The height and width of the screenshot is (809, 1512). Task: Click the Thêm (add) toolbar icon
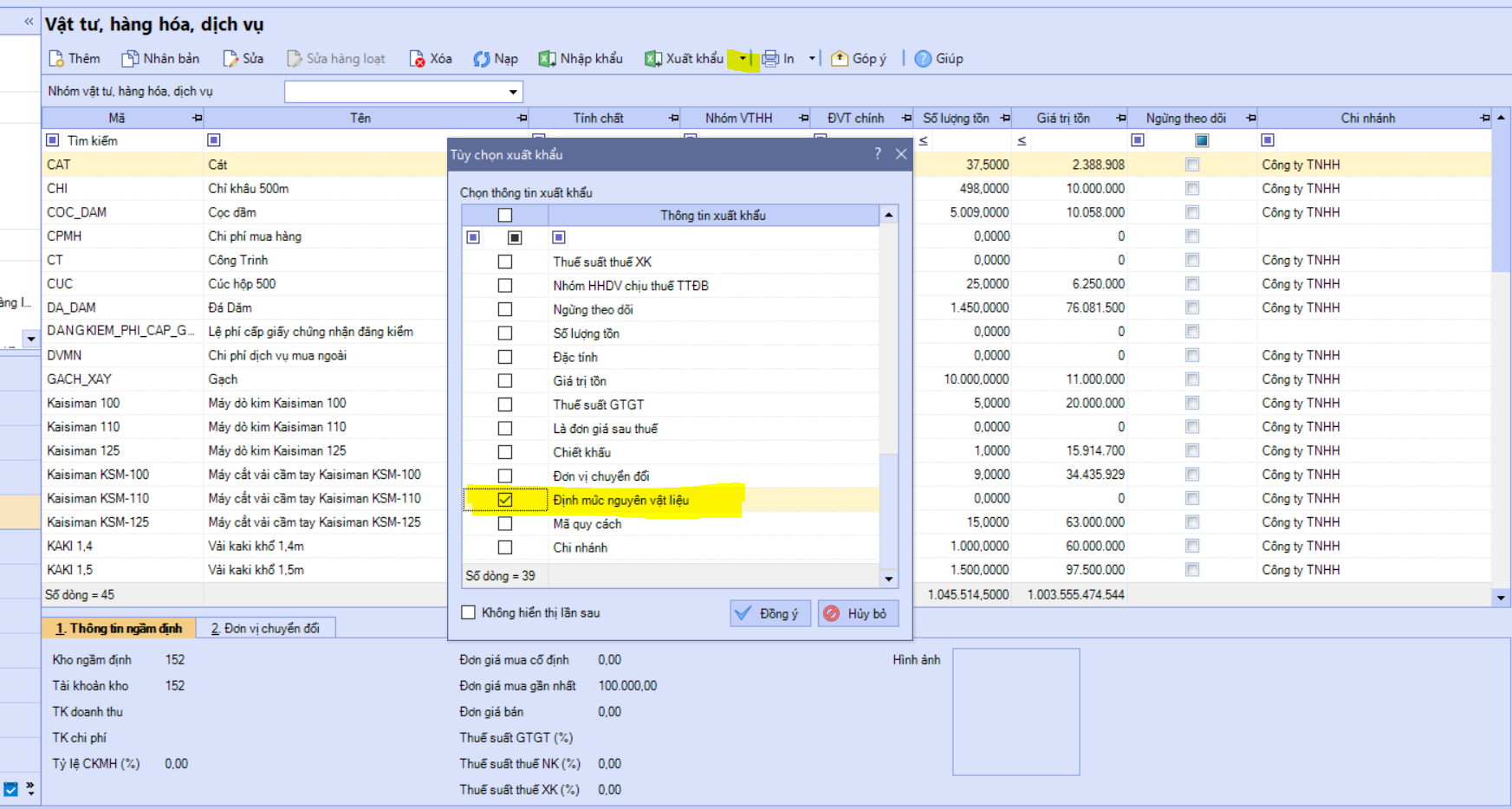(56, 58)
